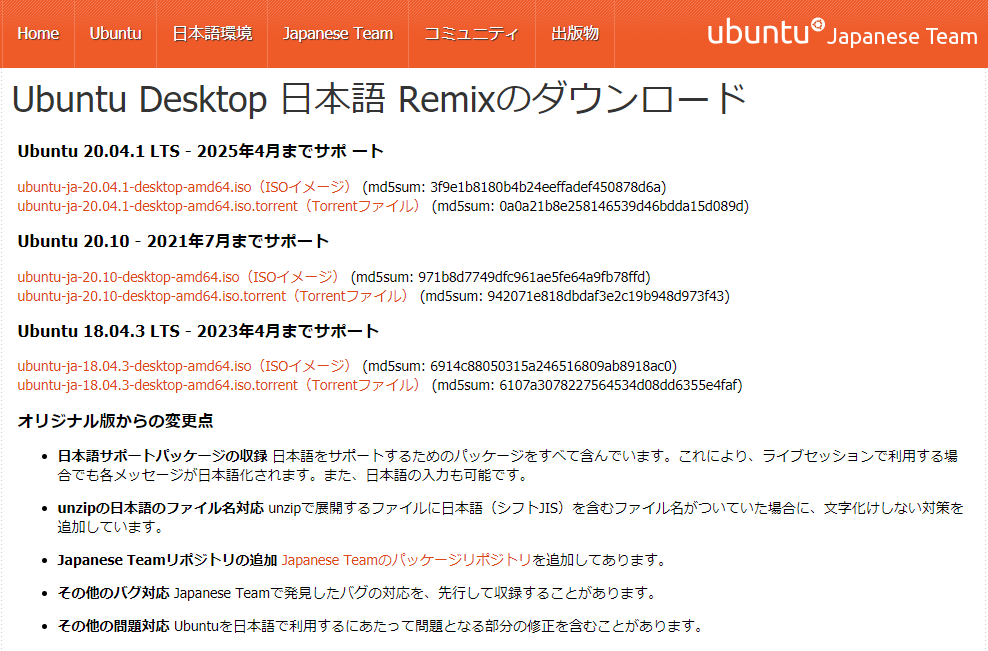Download the 20.04.1 Torrent file link
988x651 pixels.
219,206
